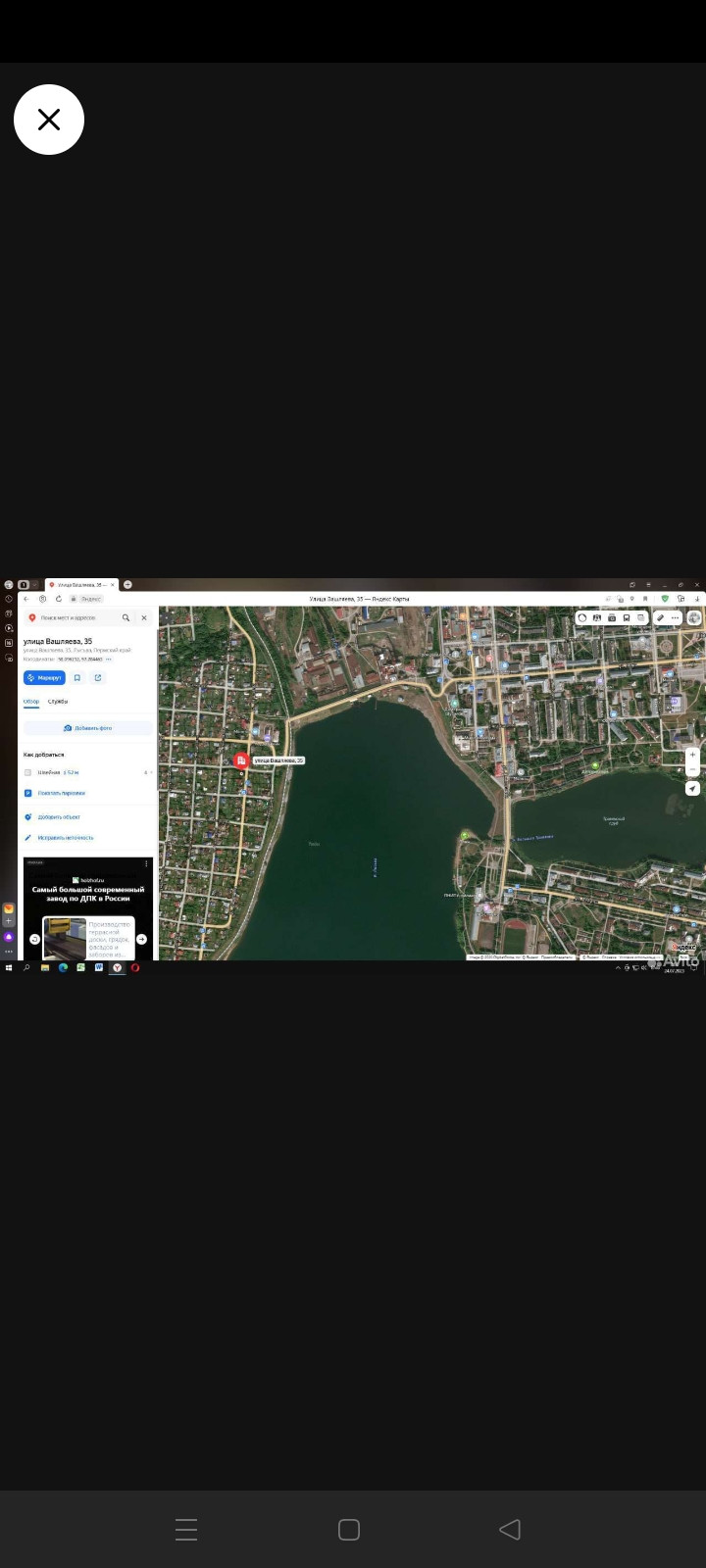Go to the previous ad slide arrow
706x1568 pixels.
click(34, 939)
